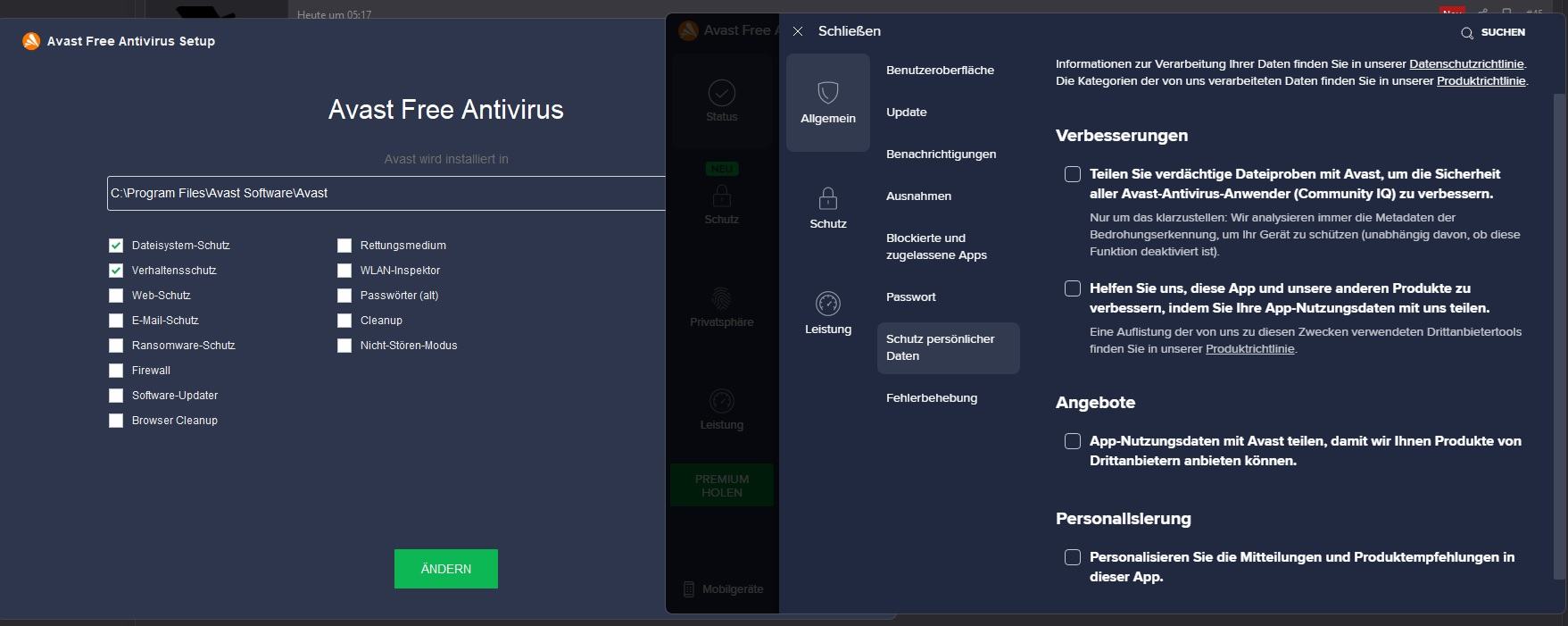Click the Allgemein shield icon

point(828,92)
